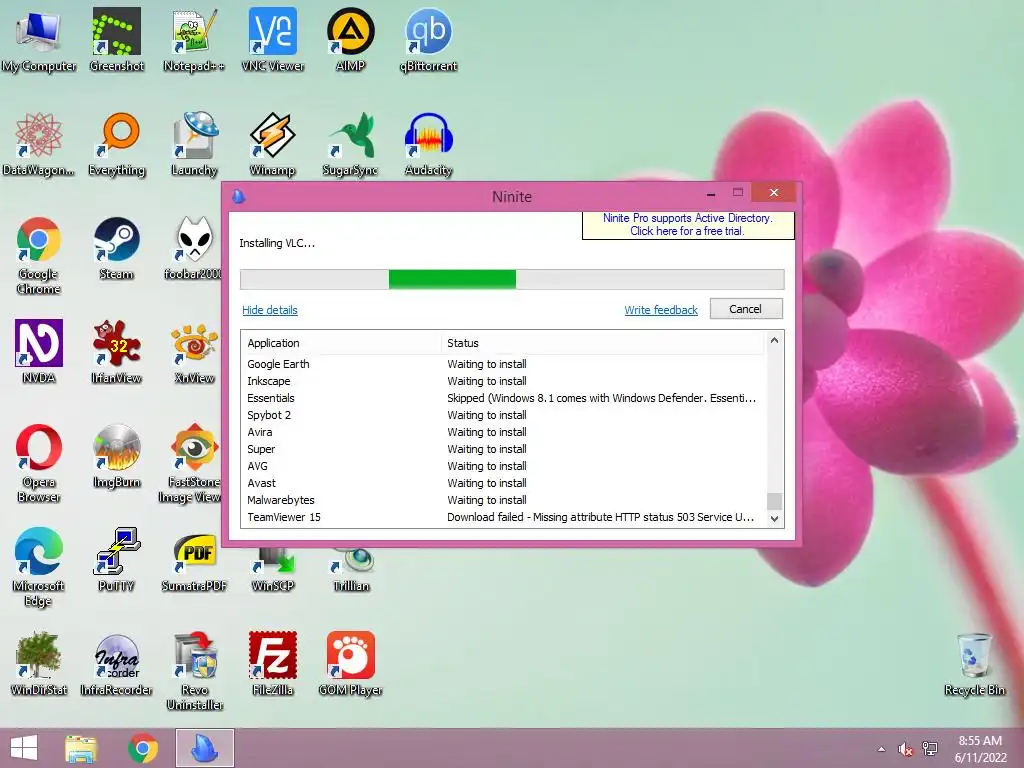
Task: Select the Avira row
Action: coord(503,432)
